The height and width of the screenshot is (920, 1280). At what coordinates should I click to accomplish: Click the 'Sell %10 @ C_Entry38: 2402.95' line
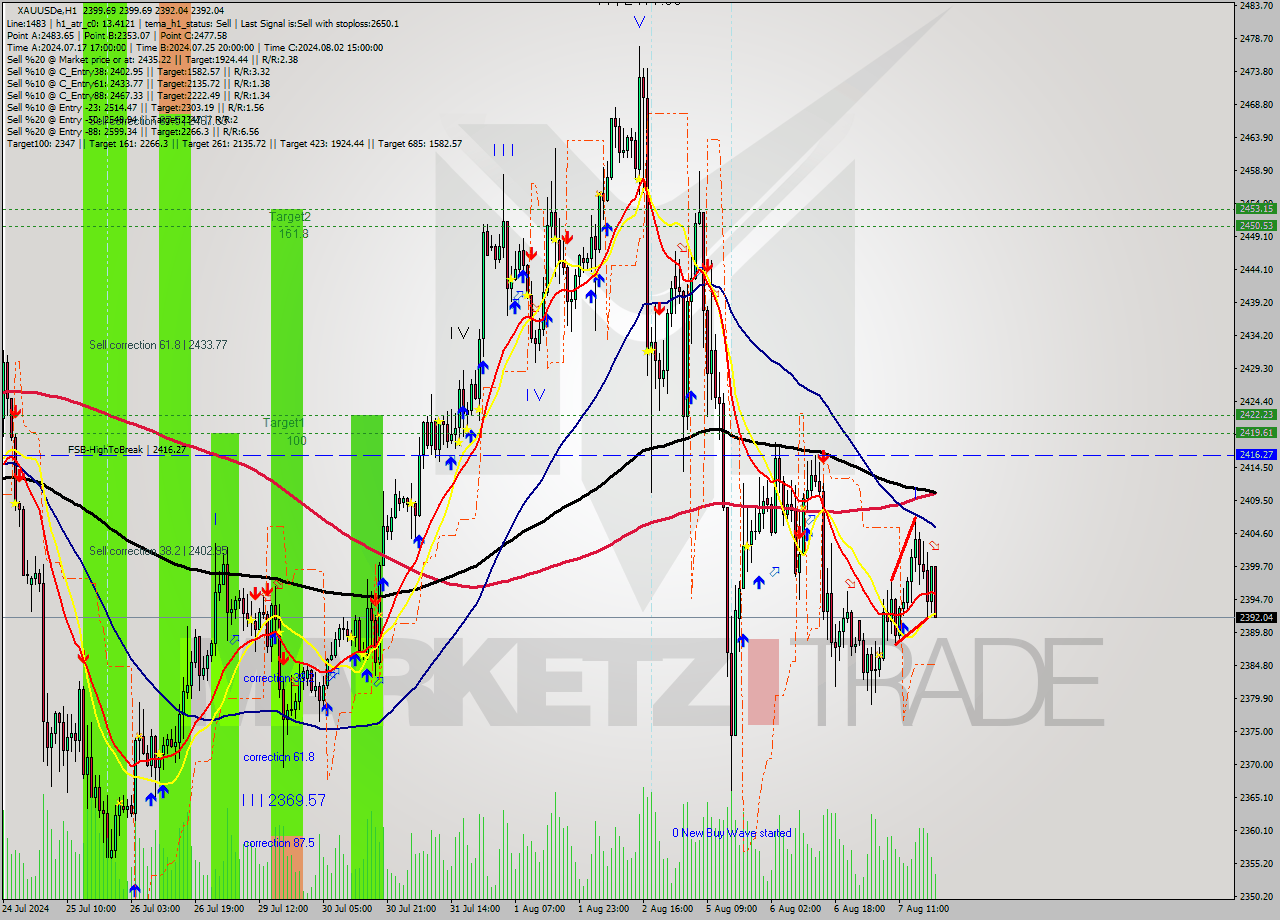138,72
